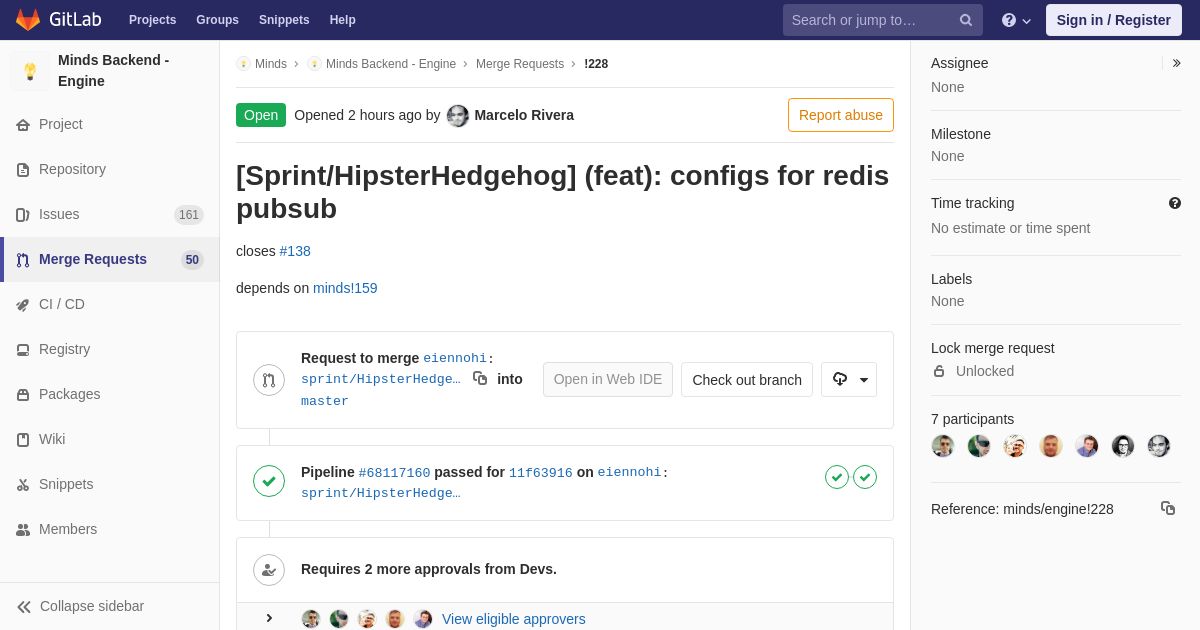
Task: Click Marcelo Rivera's avatar image
Action: pos(458,115)
